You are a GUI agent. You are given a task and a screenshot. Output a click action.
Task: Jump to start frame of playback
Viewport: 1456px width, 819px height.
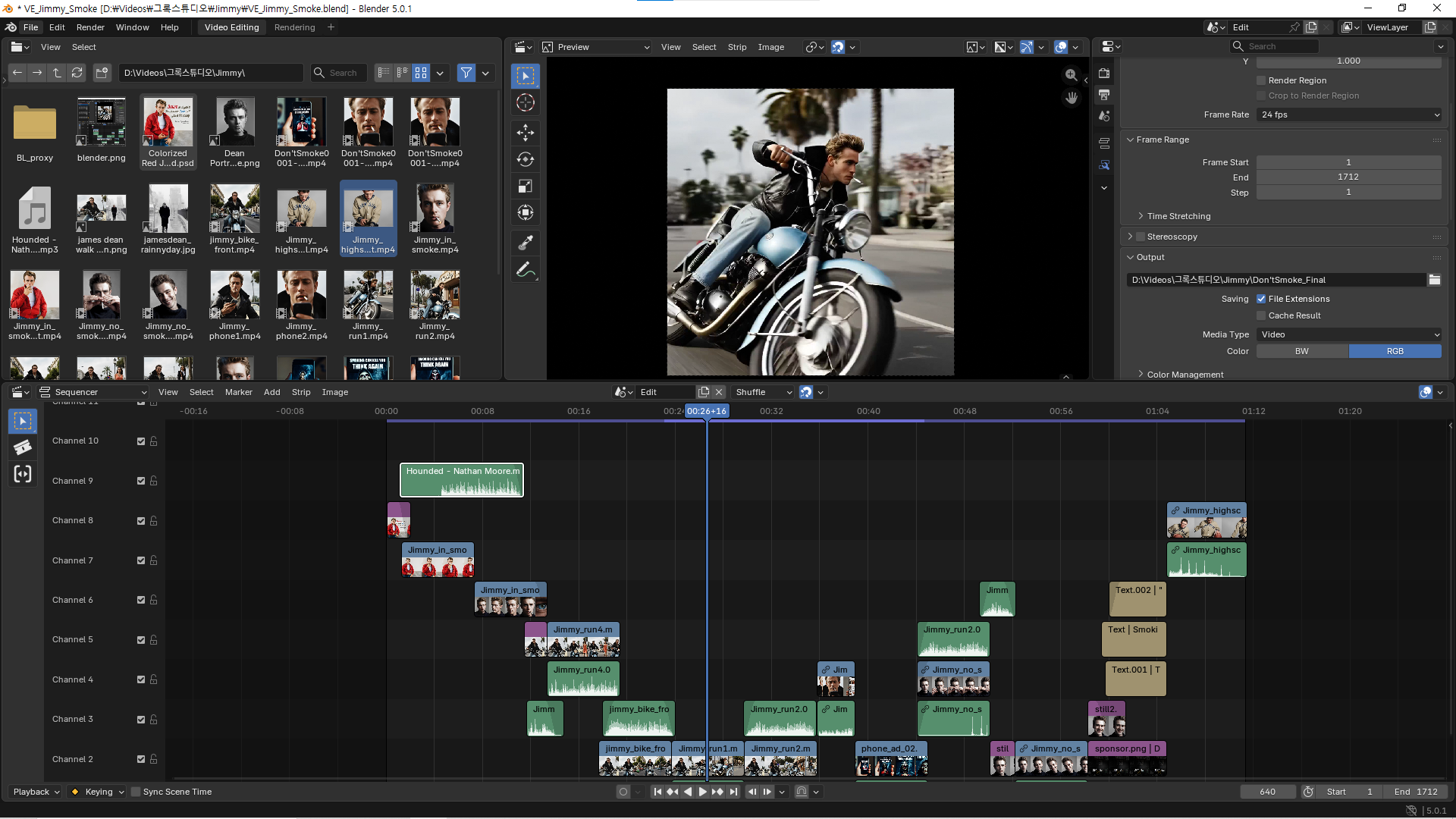[x=657, y=792]
